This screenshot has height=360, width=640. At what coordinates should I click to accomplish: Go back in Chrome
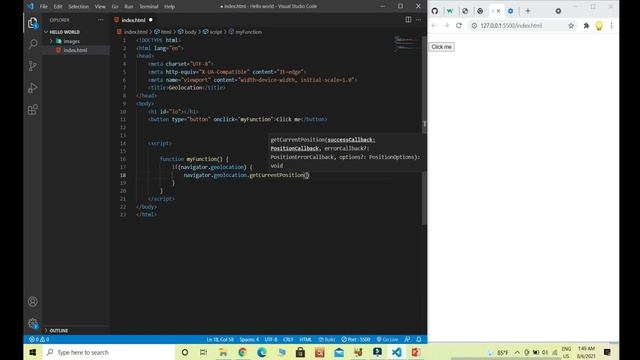point(434,25)
